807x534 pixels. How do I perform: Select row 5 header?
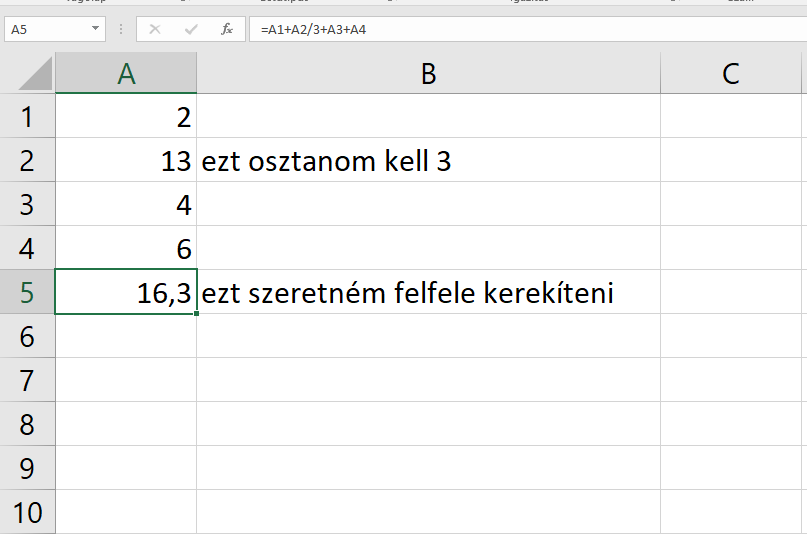tap(27, 292)
